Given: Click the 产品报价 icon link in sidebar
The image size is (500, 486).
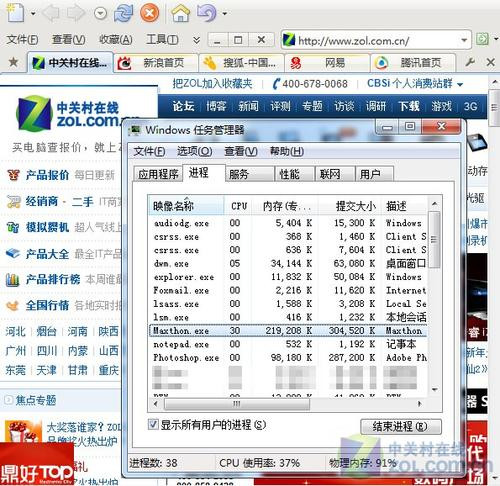Looking at the screenshot, I should point(13,175).
